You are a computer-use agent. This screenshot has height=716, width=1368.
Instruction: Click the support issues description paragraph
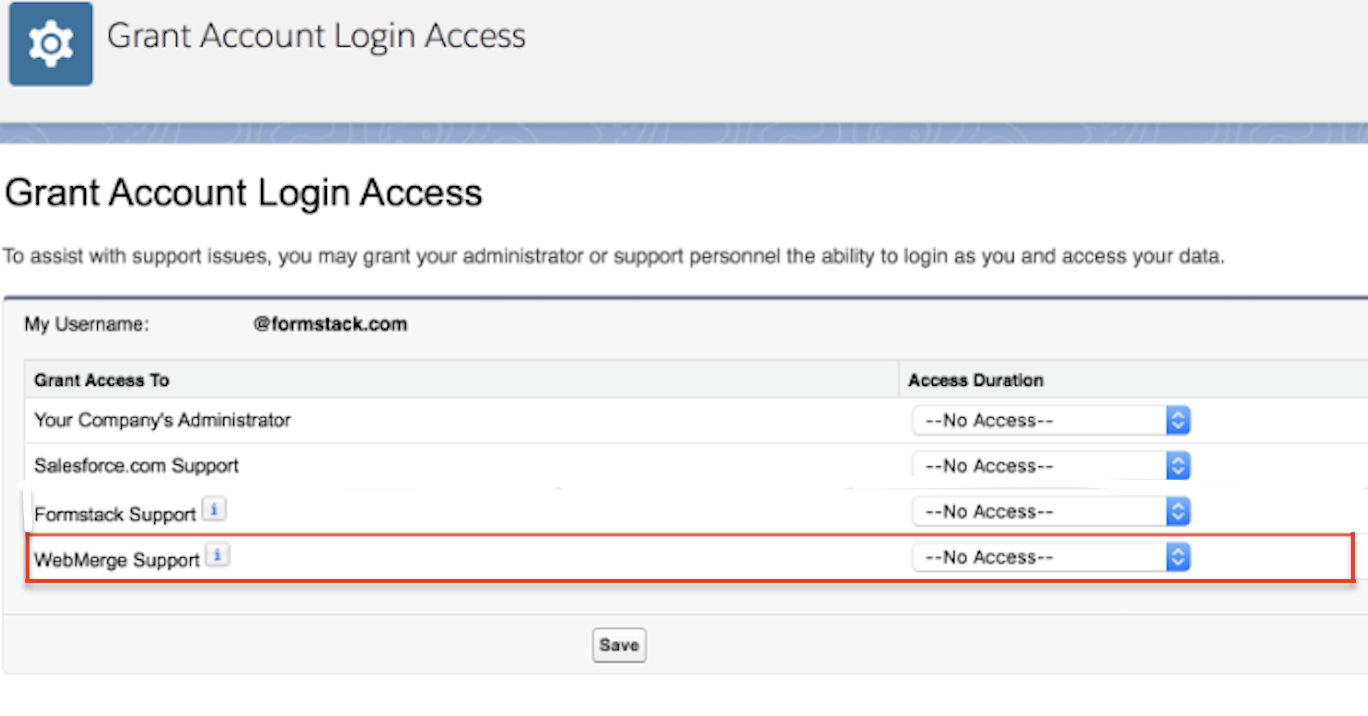(612, 257)
